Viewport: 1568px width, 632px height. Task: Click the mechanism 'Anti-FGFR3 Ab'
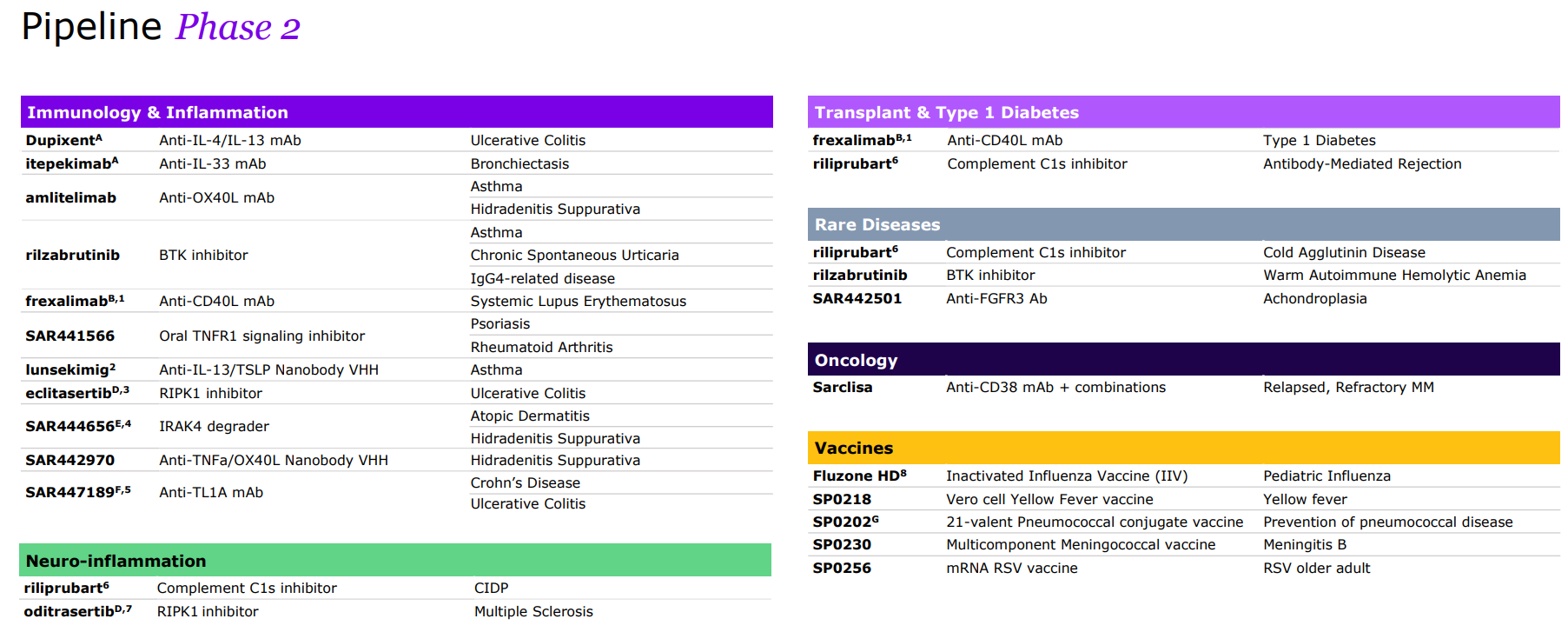[x=997, y=298]
